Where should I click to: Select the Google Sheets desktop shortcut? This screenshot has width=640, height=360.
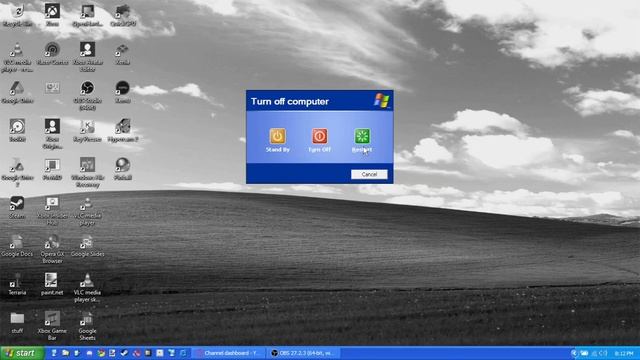click(87, 326)
